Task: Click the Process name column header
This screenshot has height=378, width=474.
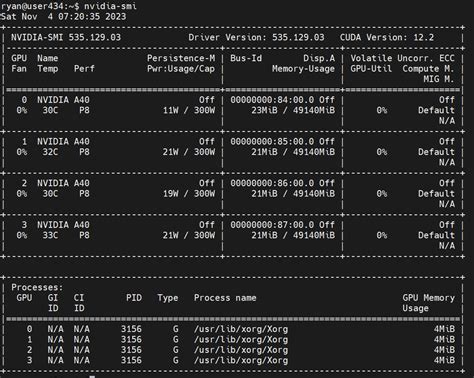Action: [x=225, y=298]
